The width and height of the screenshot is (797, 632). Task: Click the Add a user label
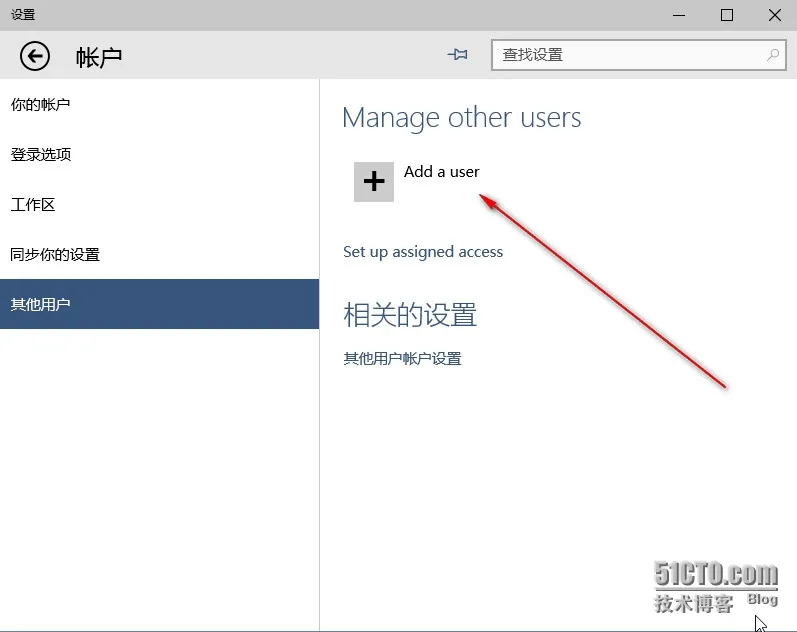click(x=441, y=172)
